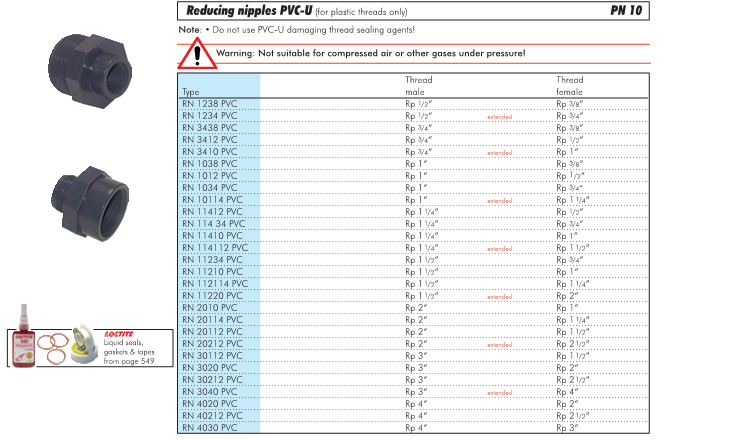This screenshot has width=740, height=440.
Task: Select the RN 20212 PVC type entry
Action: pos(212,344)
